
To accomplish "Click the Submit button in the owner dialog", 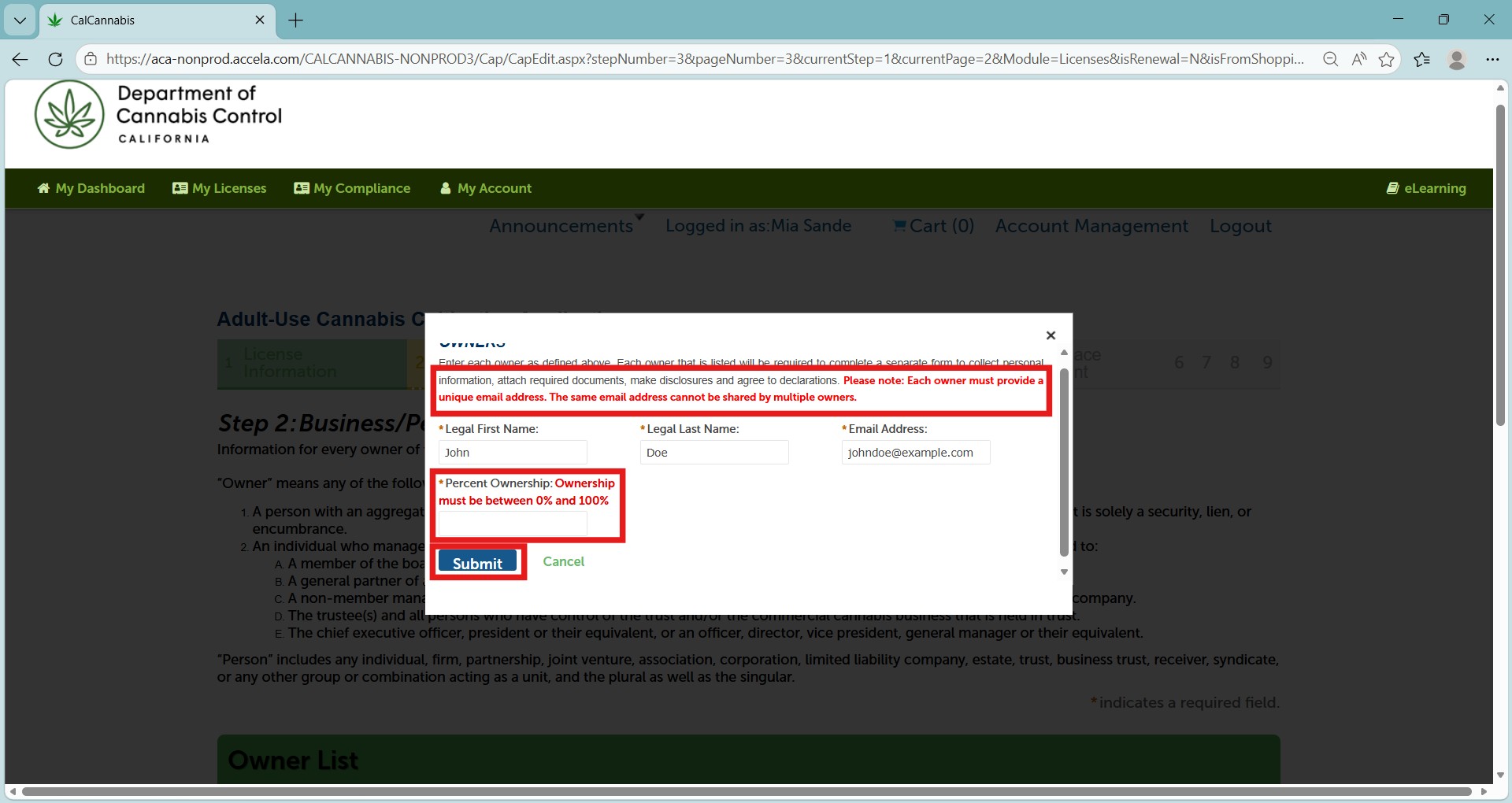I will coord(477,562).
